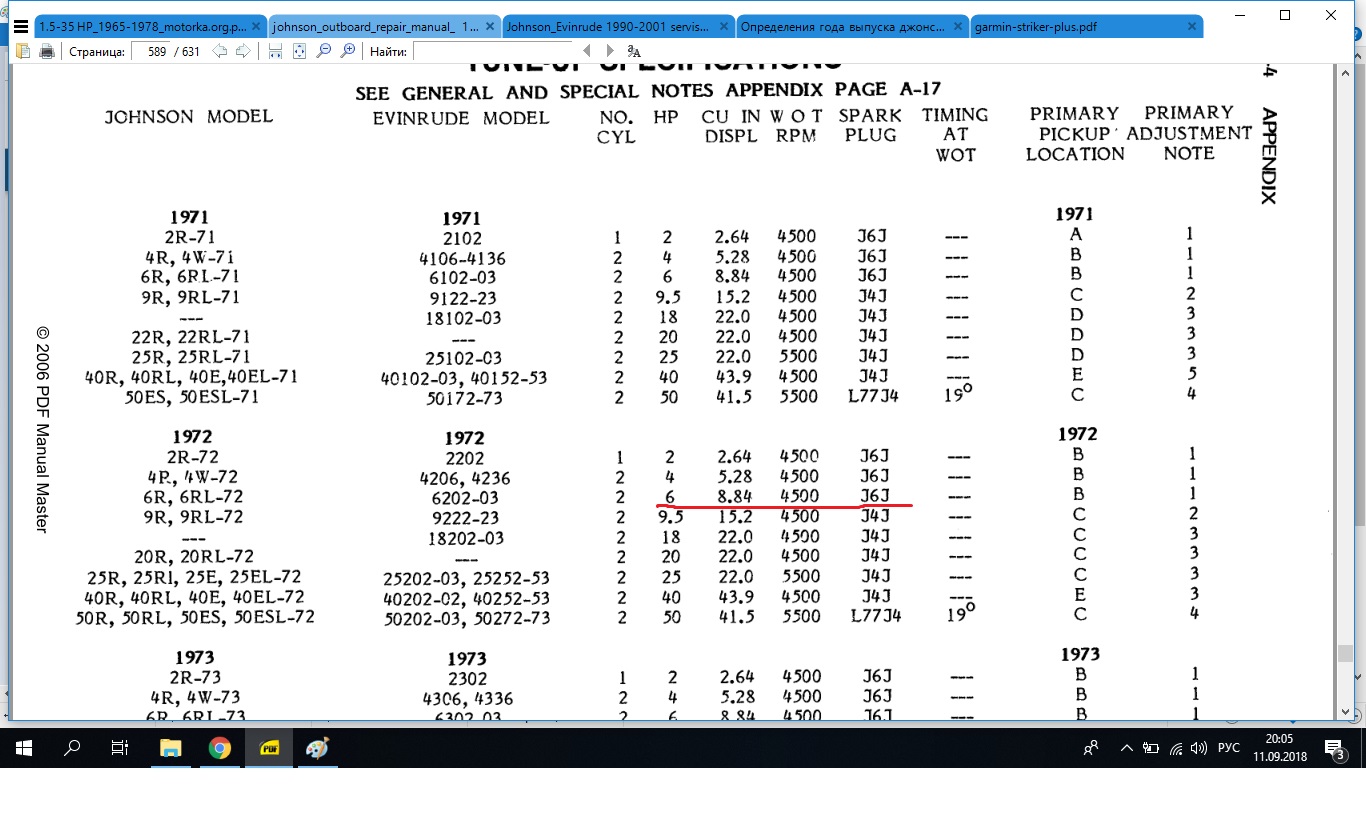This screenshot has height=823, width=1366.
Task: Select Fit Page view icon
Action: point(299,51)
